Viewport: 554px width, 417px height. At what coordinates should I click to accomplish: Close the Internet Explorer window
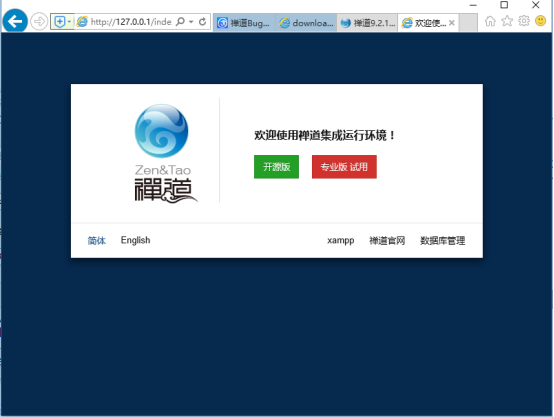(536, 5)
